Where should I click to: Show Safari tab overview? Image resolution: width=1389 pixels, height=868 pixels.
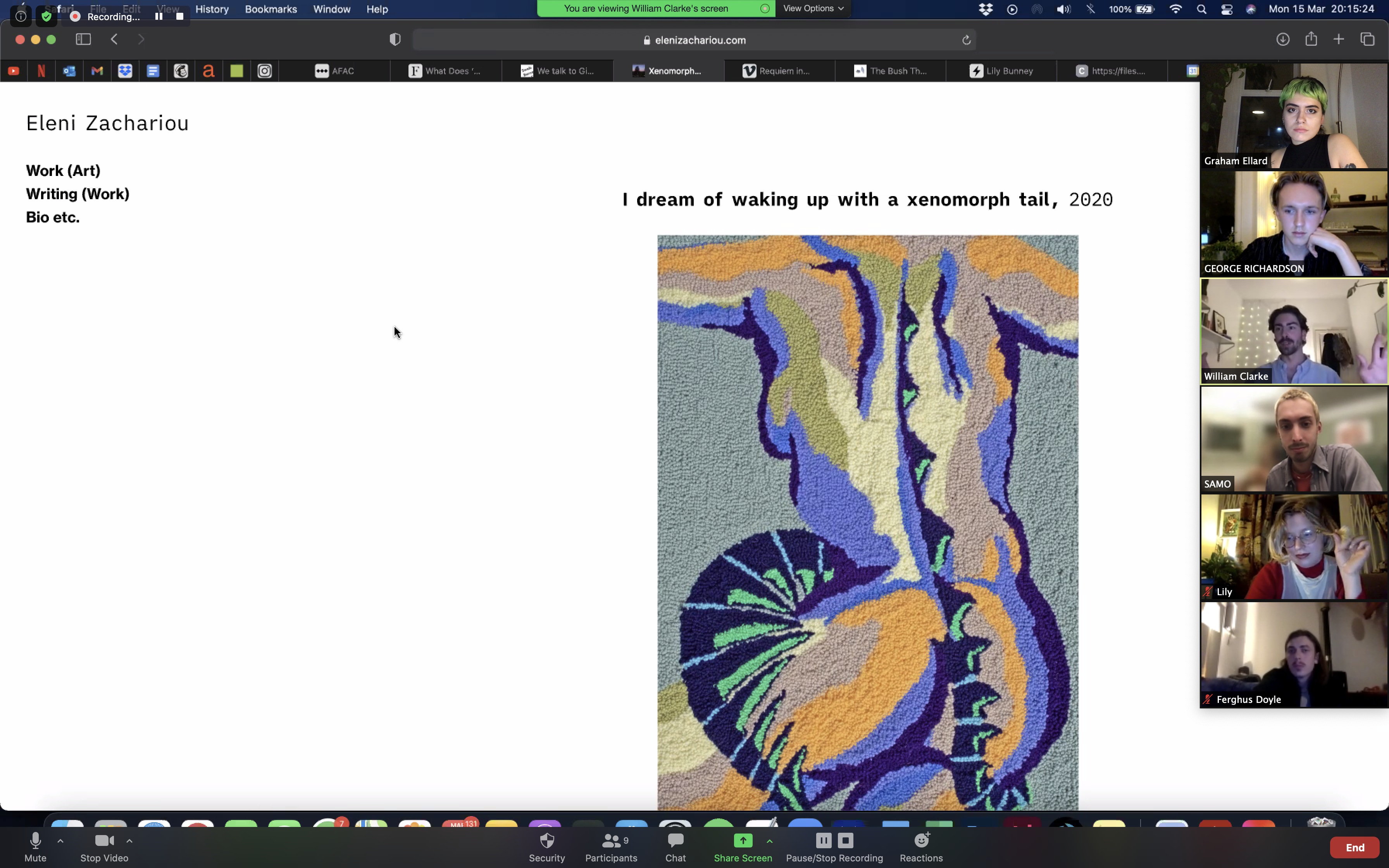[1367, 39]
